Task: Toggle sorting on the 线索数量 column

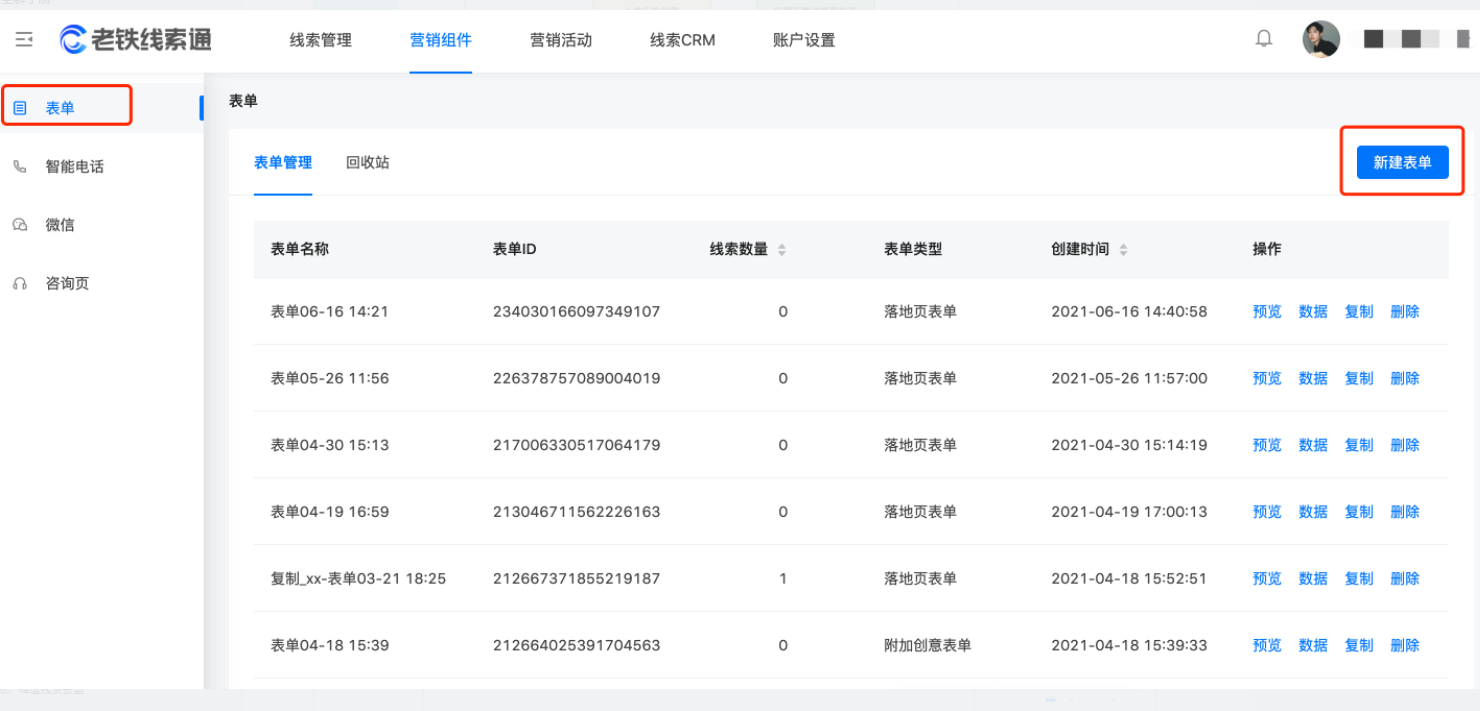Action: pos(781,249)
